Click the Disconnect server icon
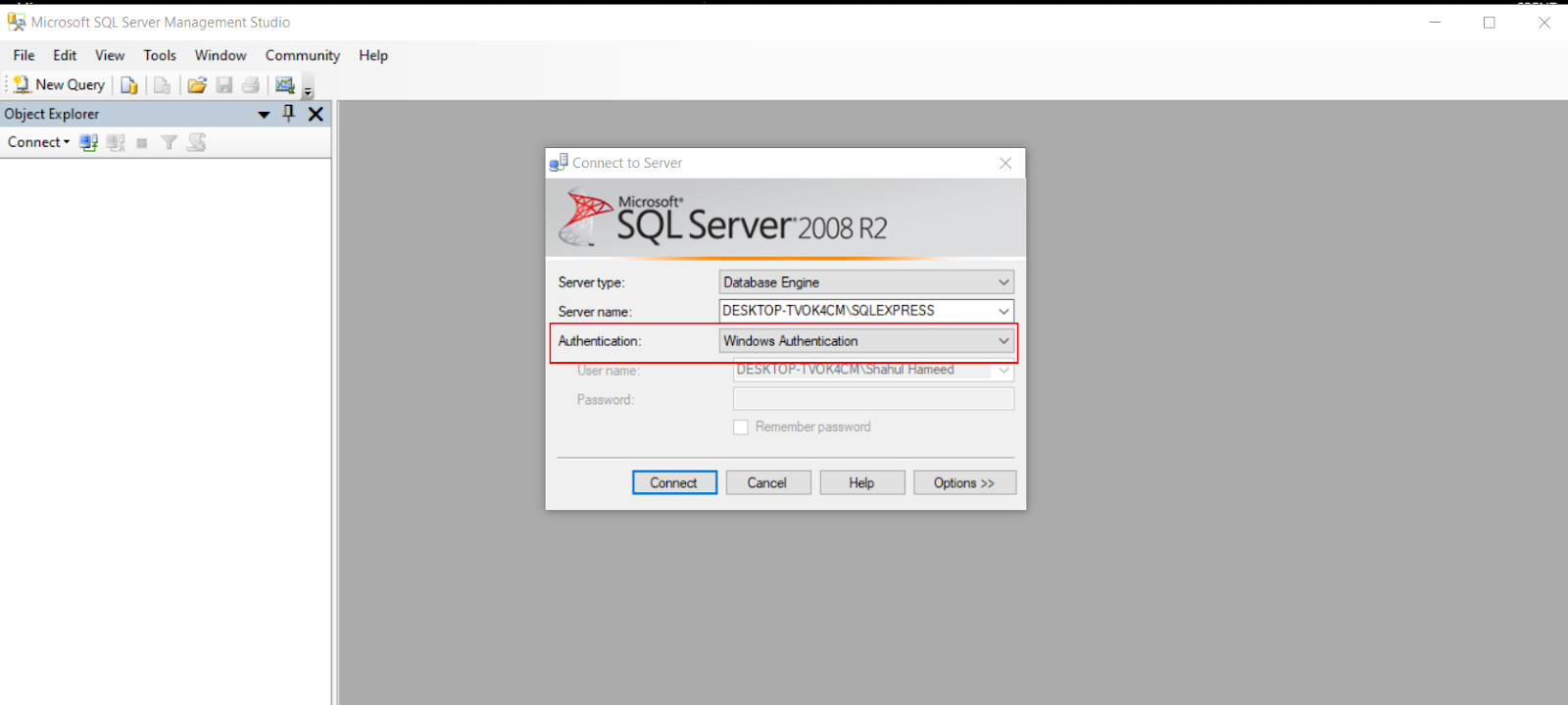Viewport: 1568px width, 705px height. (116, 142)
